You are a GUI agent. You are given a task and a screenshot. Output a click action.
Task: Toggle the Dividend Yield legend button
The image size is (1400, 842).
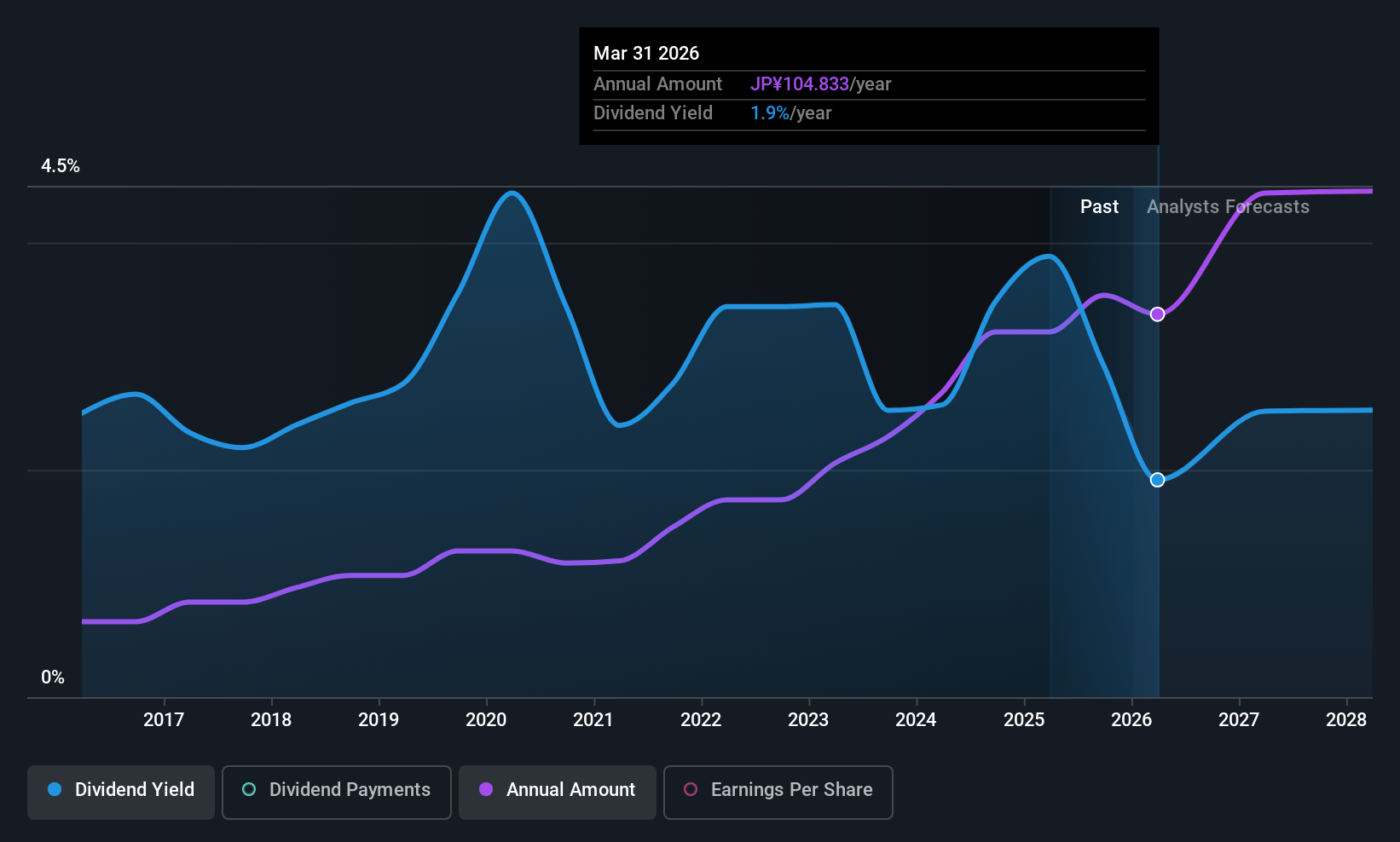pos(121,793)
